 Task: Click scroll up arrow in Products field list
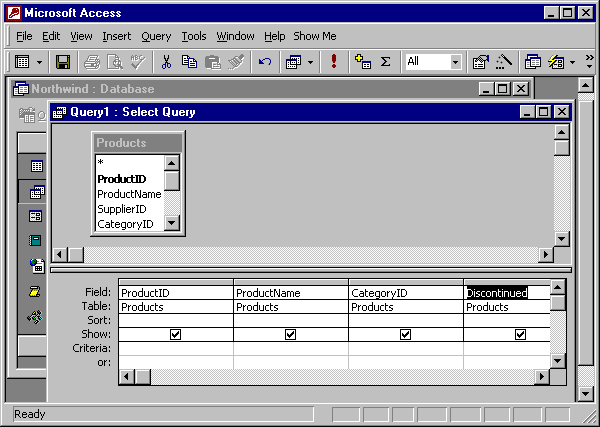pos(172,163)
